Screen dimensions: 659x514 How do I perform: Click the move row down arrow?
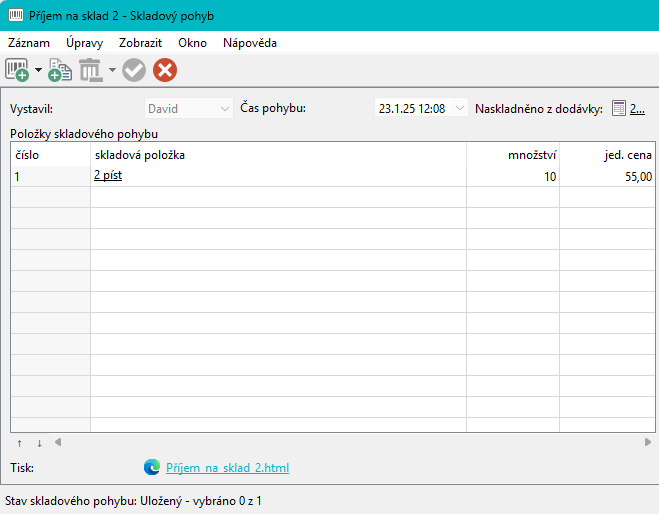[x=39, y=442]
